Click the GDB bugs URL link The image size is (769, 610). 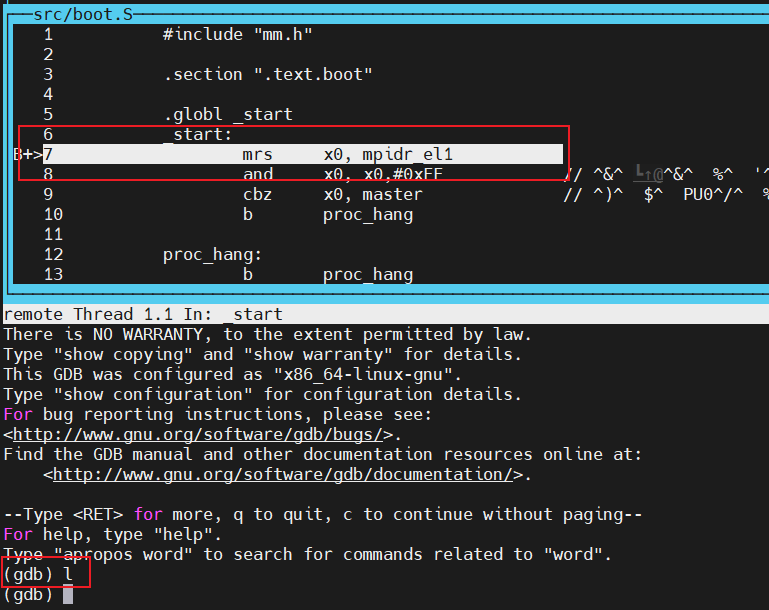tap(198, 434)
